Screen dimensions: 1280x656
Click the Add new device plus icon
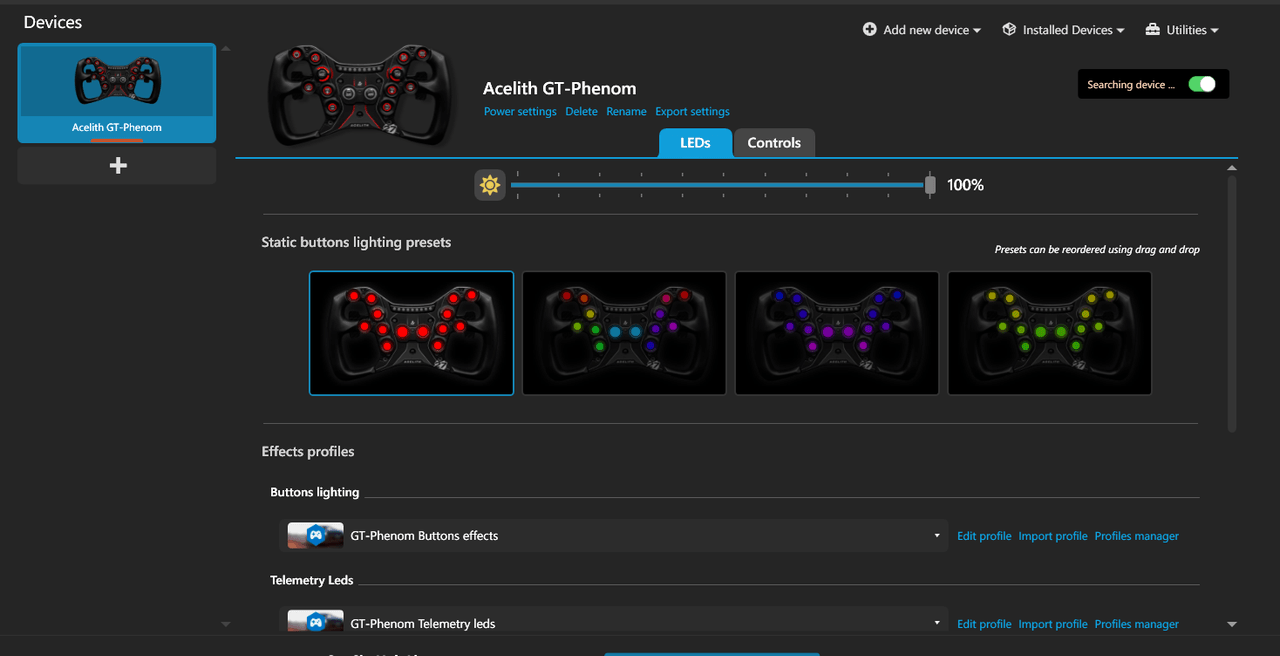[x=870, y=30]
